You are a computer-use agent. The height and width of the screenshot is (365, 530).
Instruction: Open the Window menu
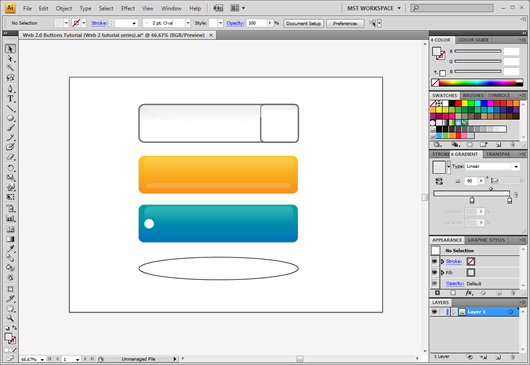(171, 8)
